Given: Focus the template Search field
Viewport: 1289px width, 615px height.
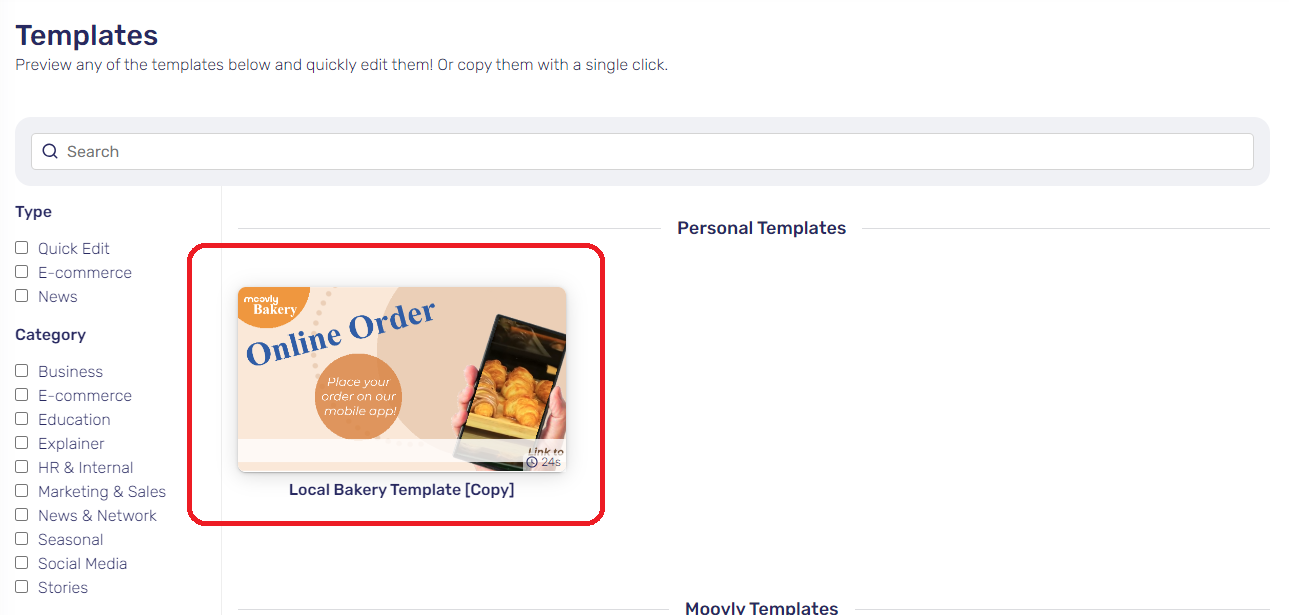Looking at the screenshot, I should [642, 152].
